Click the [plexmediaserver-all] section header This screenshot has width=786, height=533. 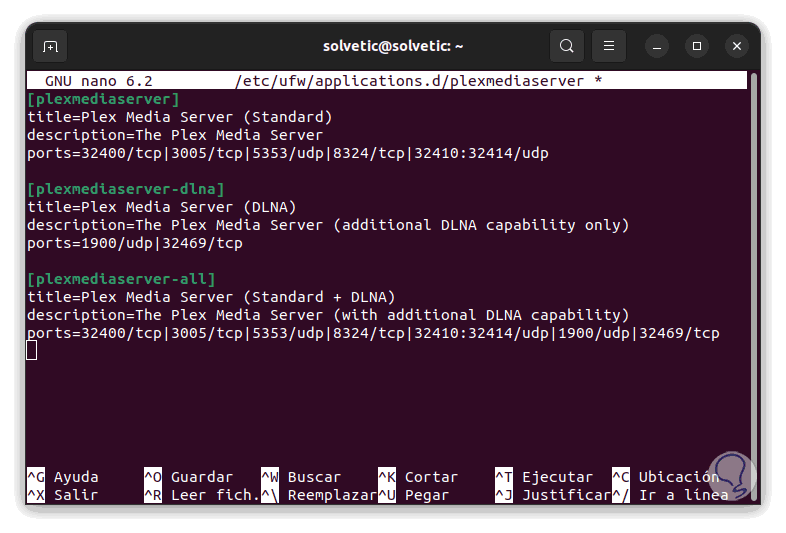pos(121,279)
